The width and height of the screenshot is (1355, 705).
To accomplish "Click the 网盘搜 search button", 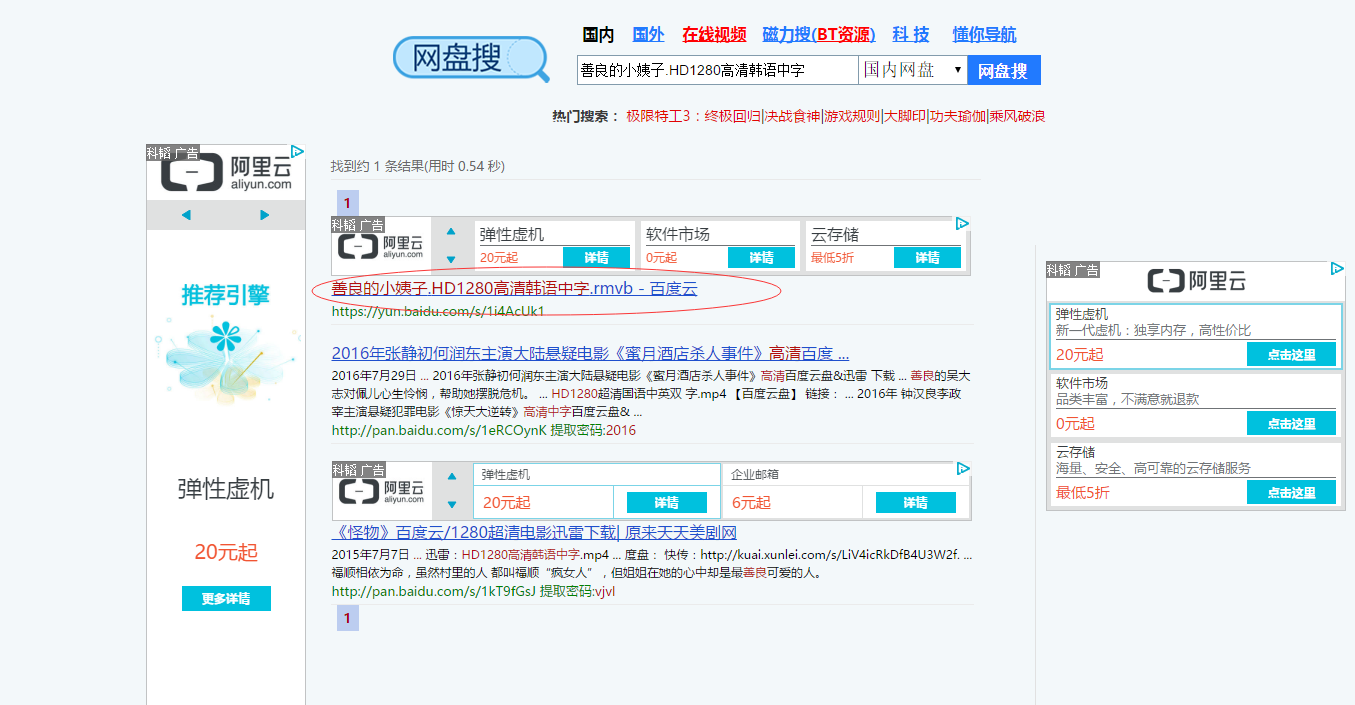I will click(1003, 70).
